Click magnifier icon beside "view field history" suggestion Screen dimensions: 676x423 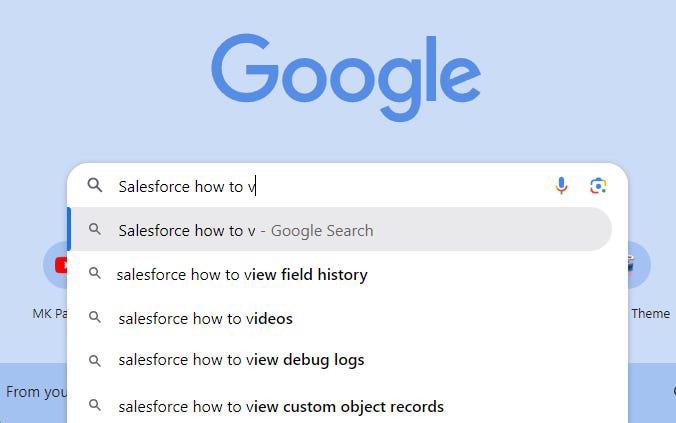point(95,273)
